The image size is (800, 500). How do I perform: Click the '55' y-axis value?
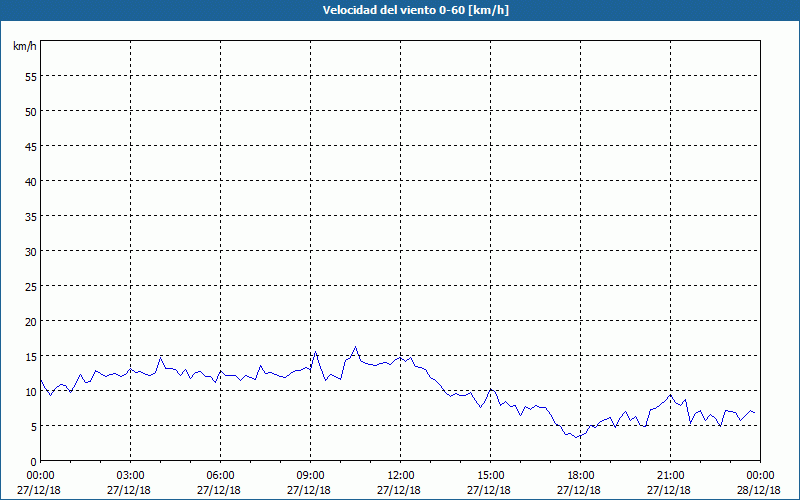coord(31,77)
